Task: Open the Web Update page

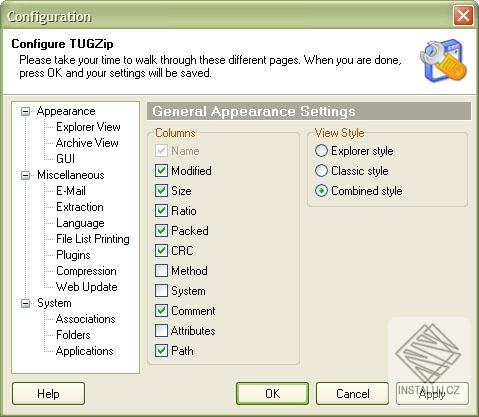Action: (x=87, y=287)
